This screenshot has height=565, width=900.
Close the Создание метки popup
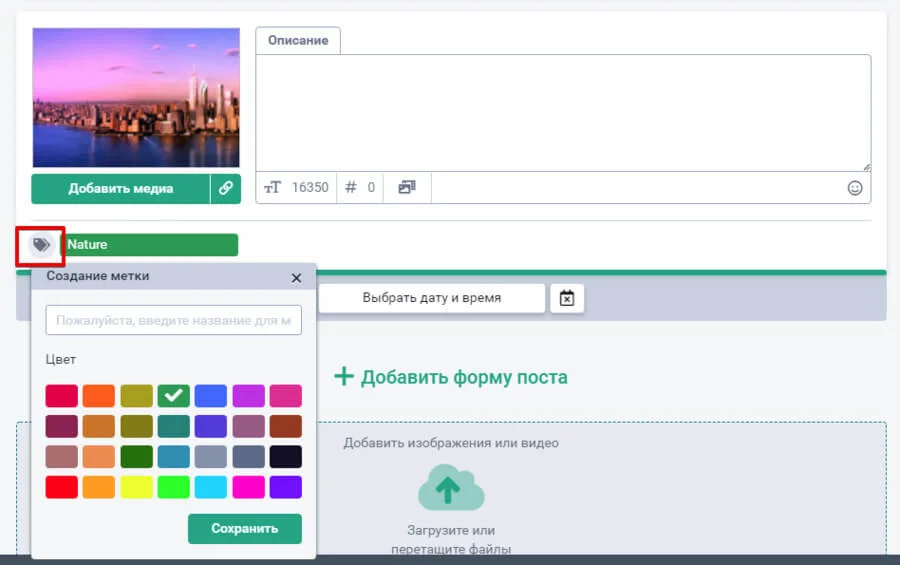[x=296, y=278]
